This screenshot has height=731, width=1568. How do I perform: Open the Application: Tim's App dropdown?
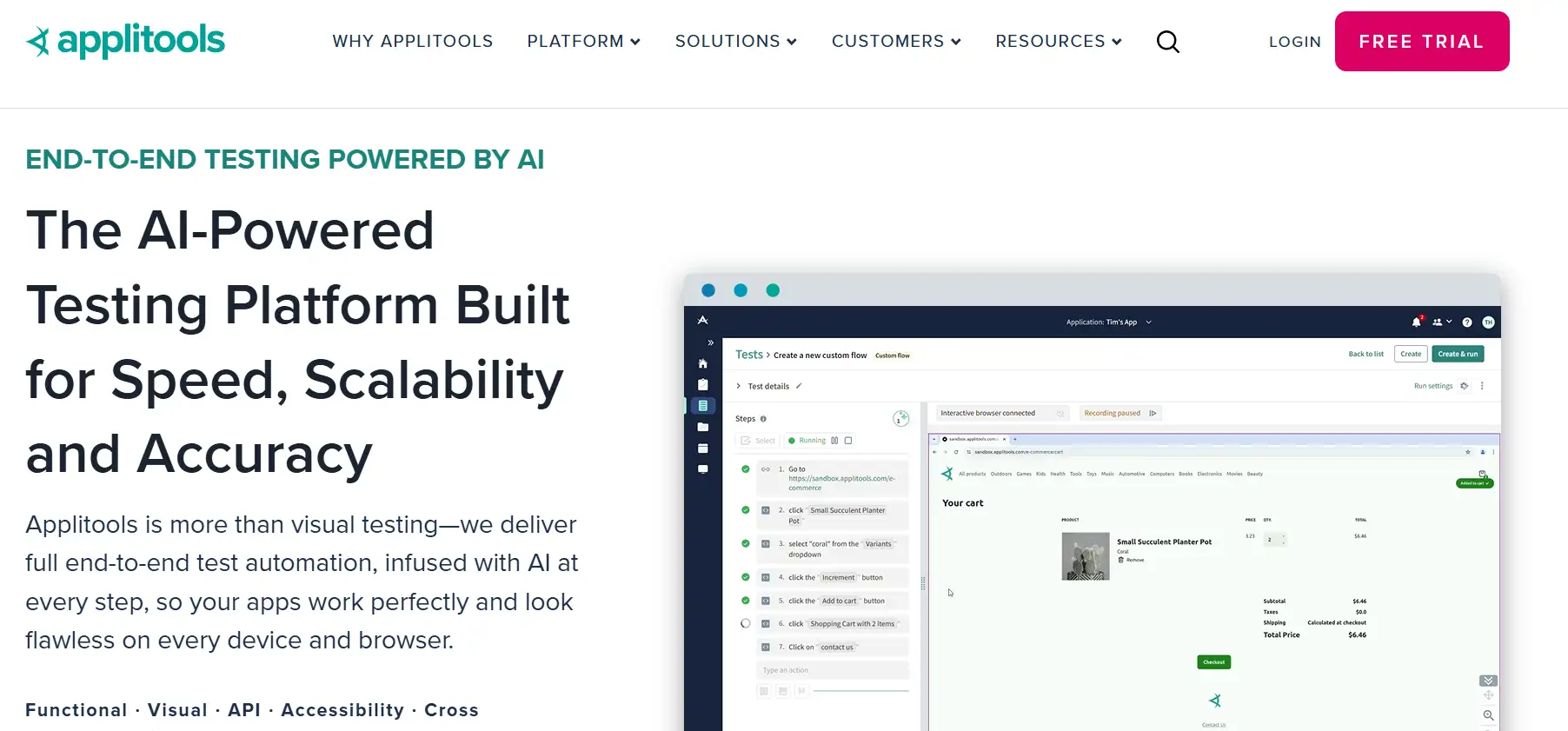point(1109,322)
